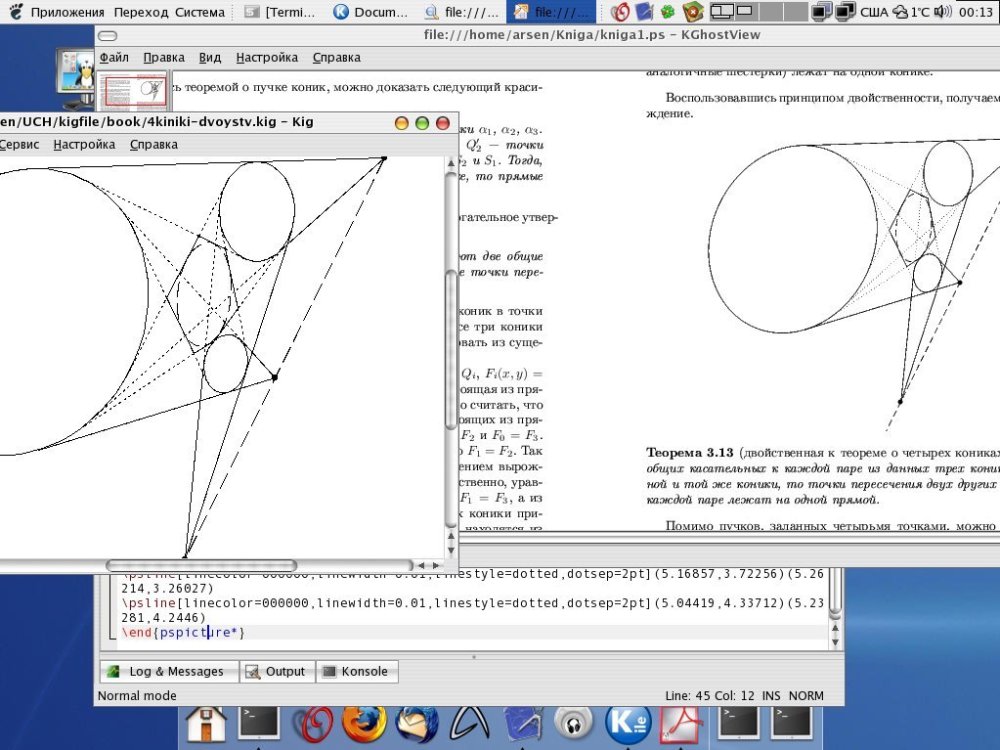This screenshot has height=750, width=1000.
Task: Switch to the [Termi... taskbar window
Action: pyautogui.click(x=281, y=11)
